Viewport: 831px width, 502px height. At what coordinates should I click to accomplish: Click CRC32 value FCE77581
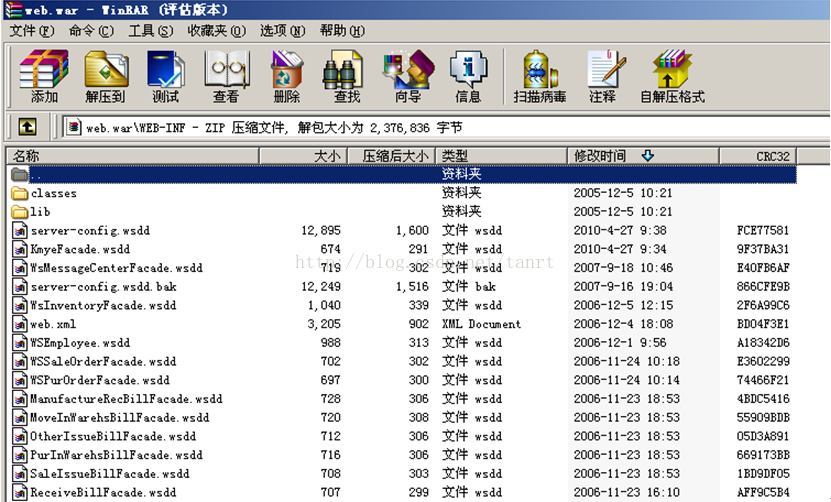[x=763, y=231]
